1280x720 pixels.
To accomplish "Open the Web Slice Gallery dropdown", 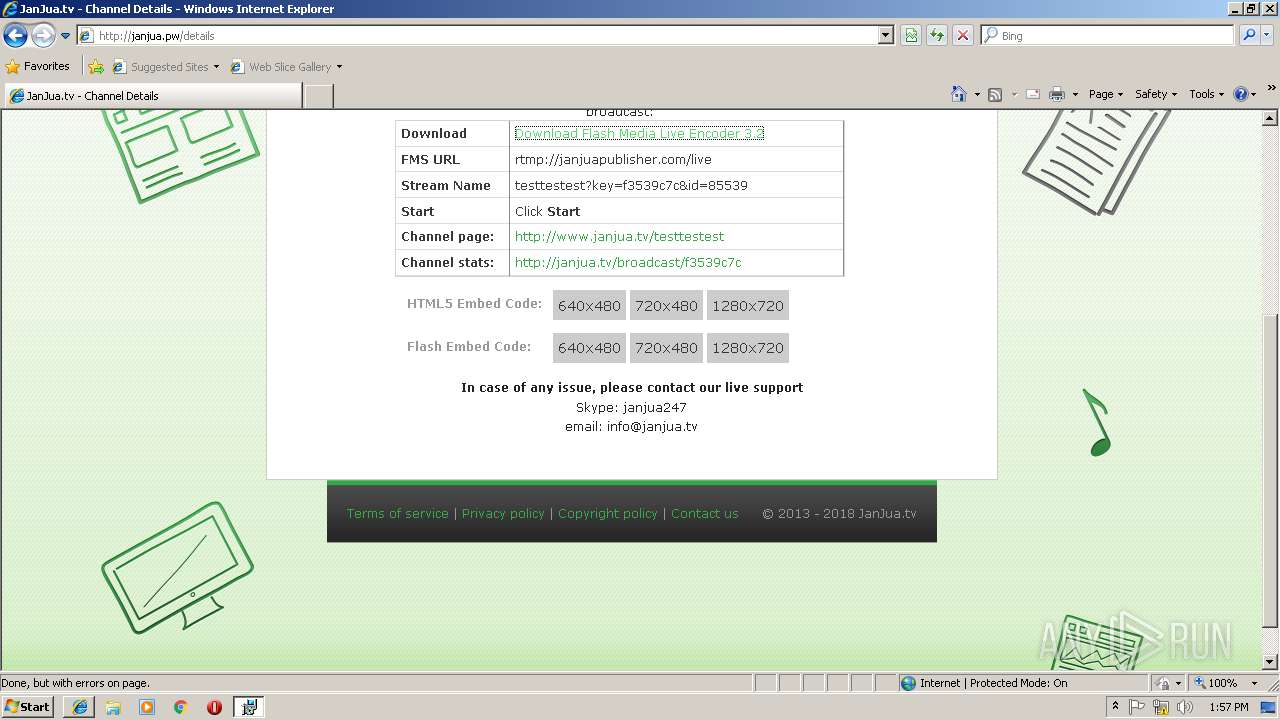I will (x=286, y=67).
